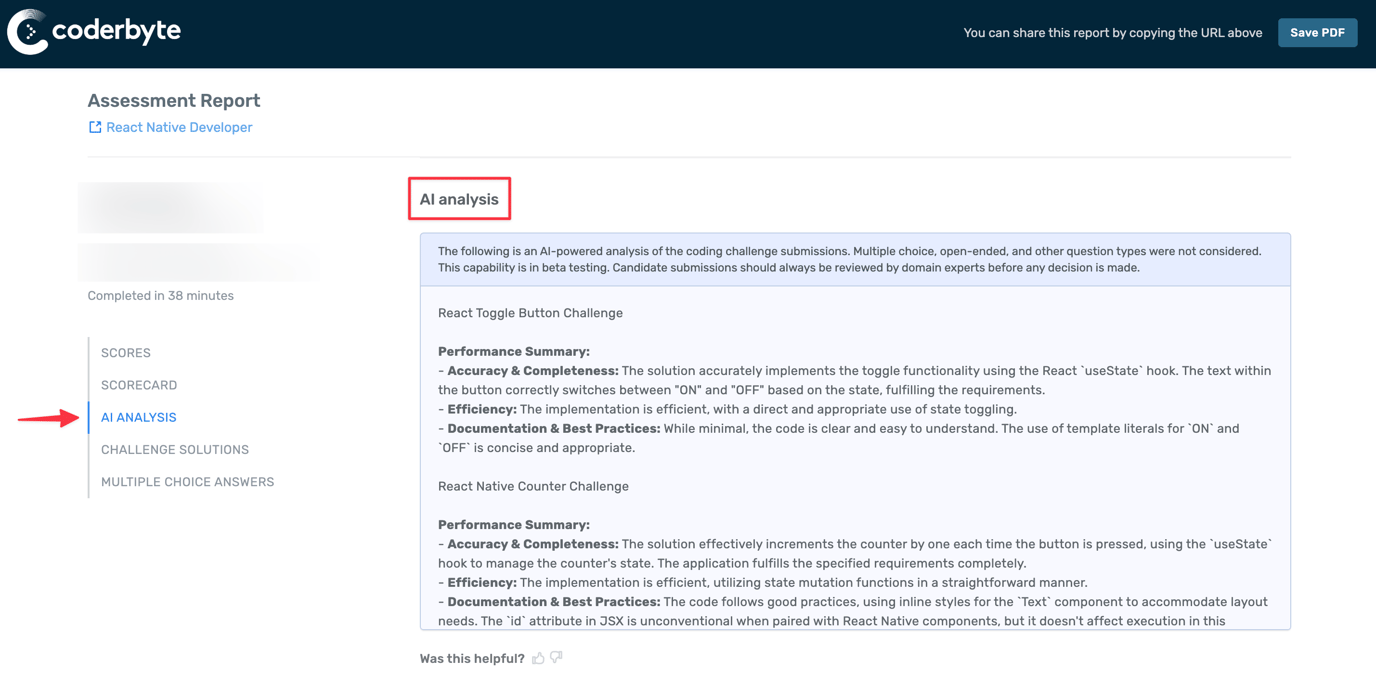Jump to the Challenge Solutions section
Viewport: 1376px width, 699px height.
(x=175, y=450)
